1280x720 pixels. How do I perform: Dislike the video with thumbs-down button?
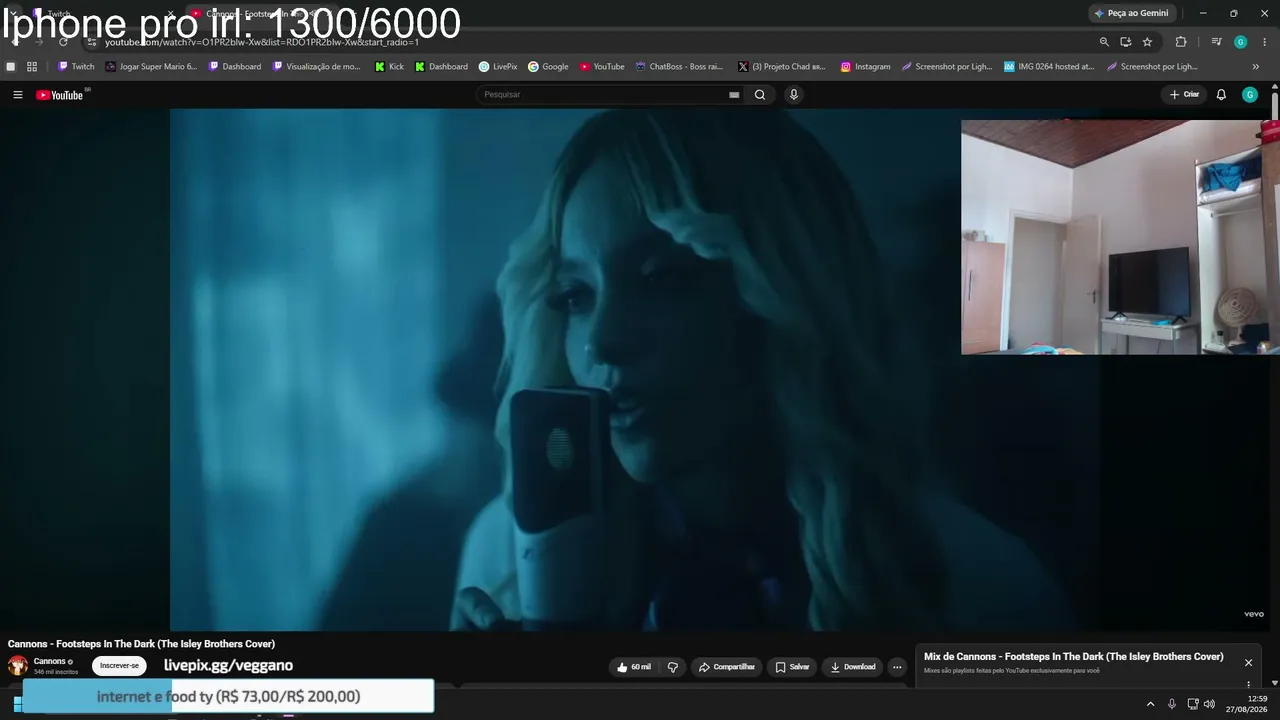[673, 667]
